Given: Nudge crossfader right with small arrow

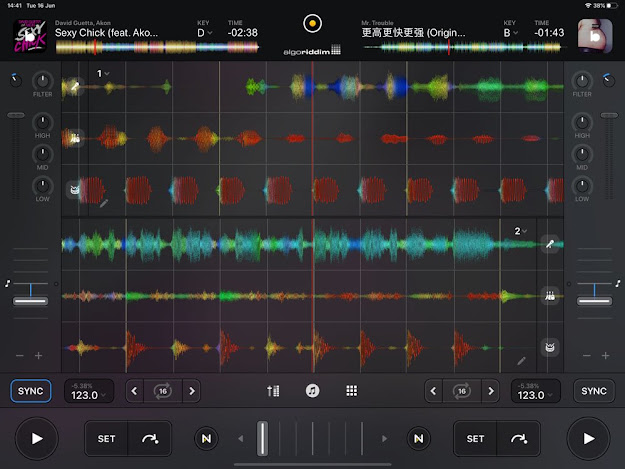Looking at the screenshot, I should 384,438.
